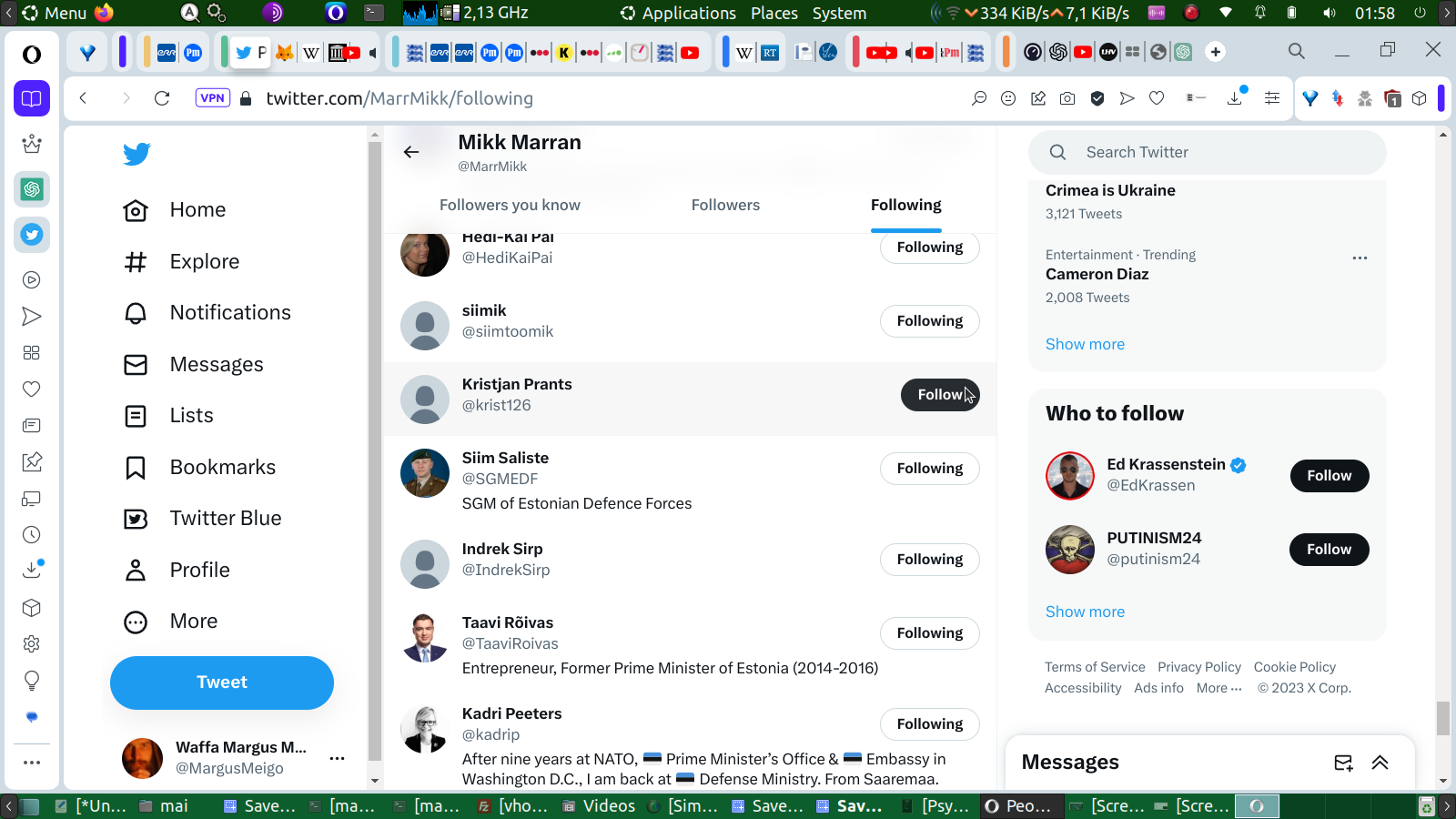The height and width of the screenshot is (819, 1456).
Task: Go to Home in Twitter navigation
Action: [175, 210]
